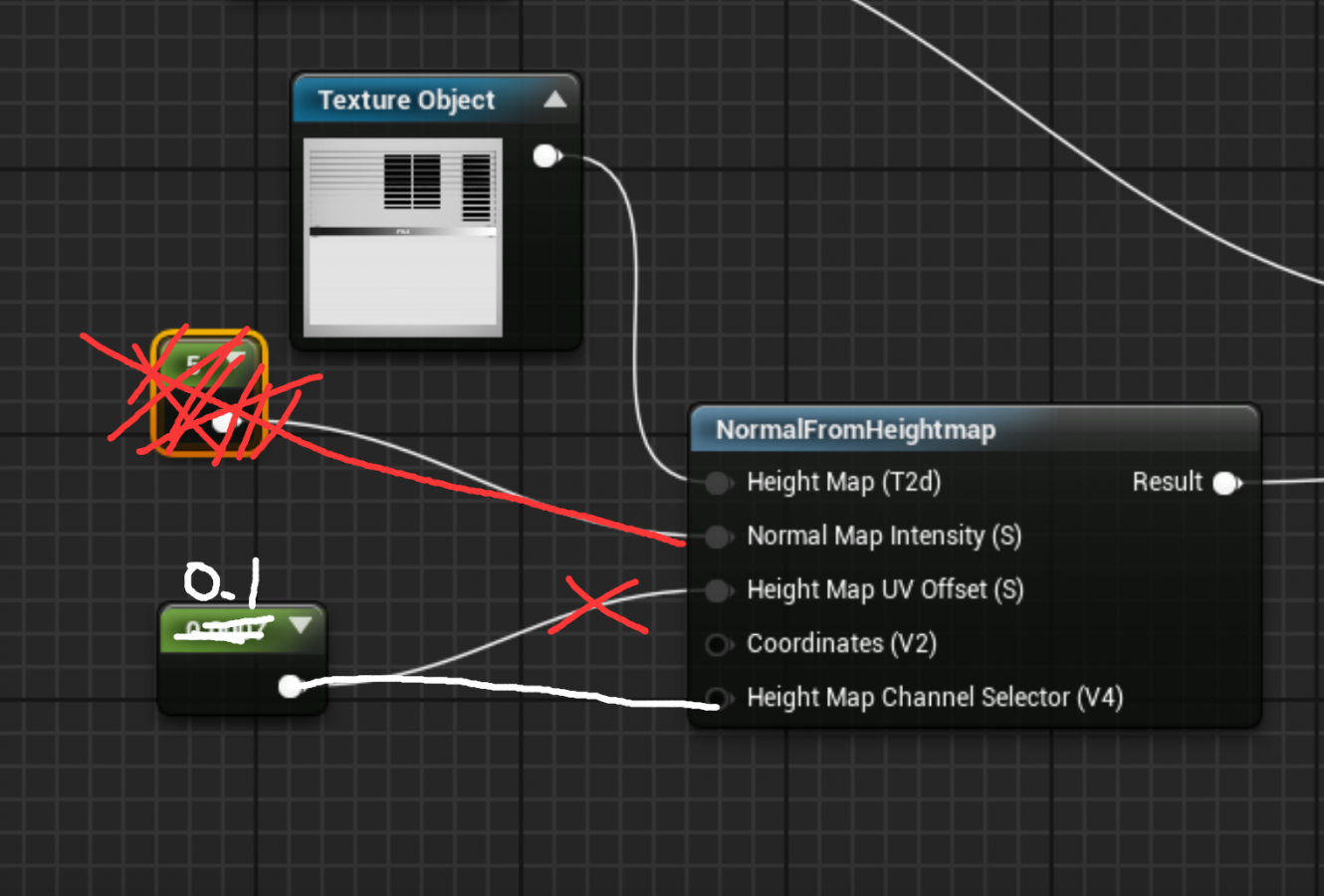Click the Result output pin
Screen dimensions: 1324x896
click(x=1226, y=483)
